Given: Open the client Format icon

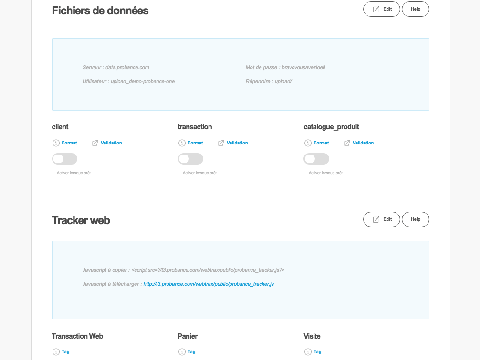Looking at the screenshot, I should click(56, 143).
